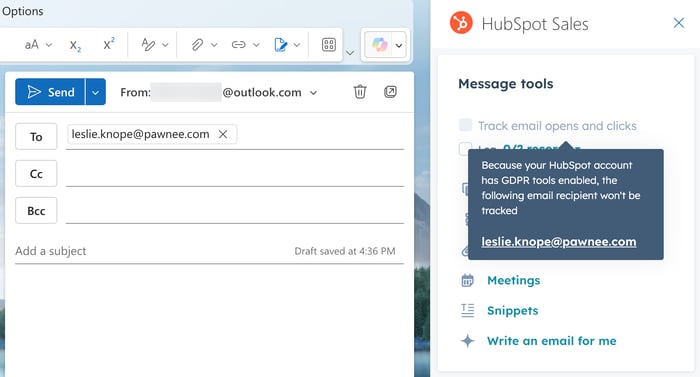
Task: Open the Send options dropdown
Action: [x=96, y=92]
